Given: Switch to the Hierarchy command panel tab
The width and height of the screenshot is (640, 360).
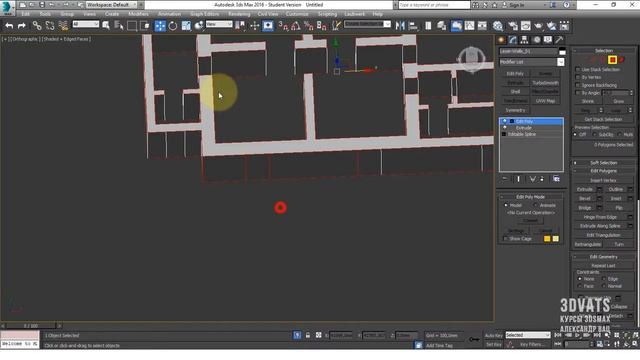Looking at the screenshot, I should 524,40.
